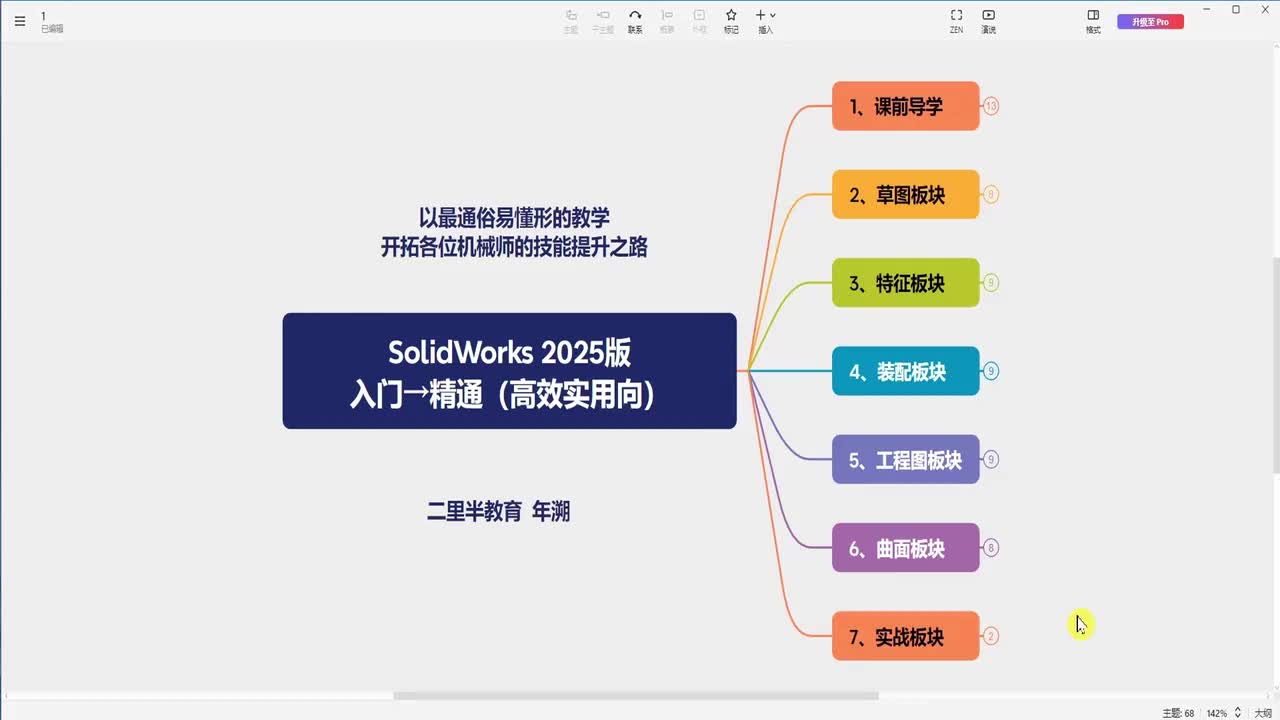Click the 已编辑 edited status label
The image size is (1280, 720).
click(x=52, y=29)
